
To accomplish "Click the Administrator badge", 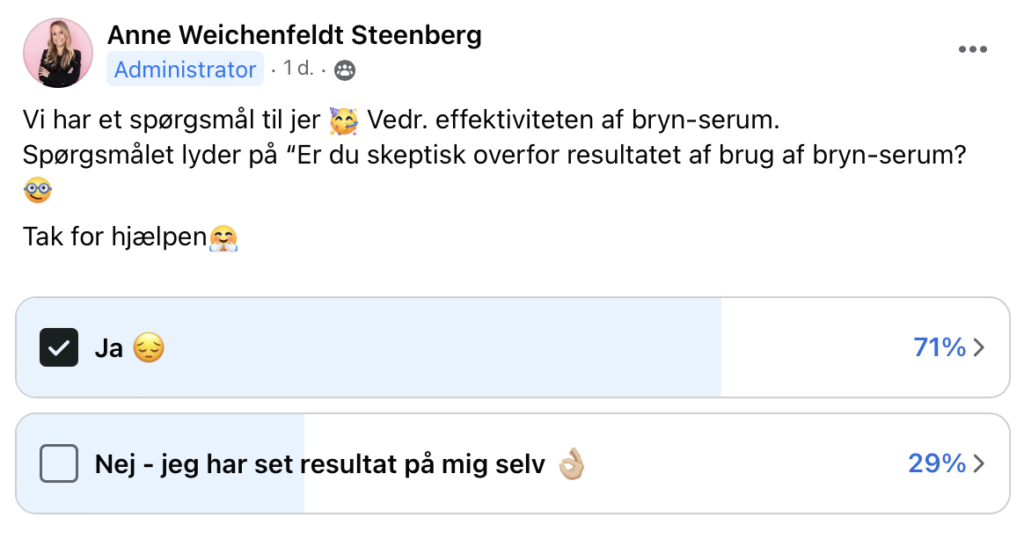I will [x=185, y=69].
